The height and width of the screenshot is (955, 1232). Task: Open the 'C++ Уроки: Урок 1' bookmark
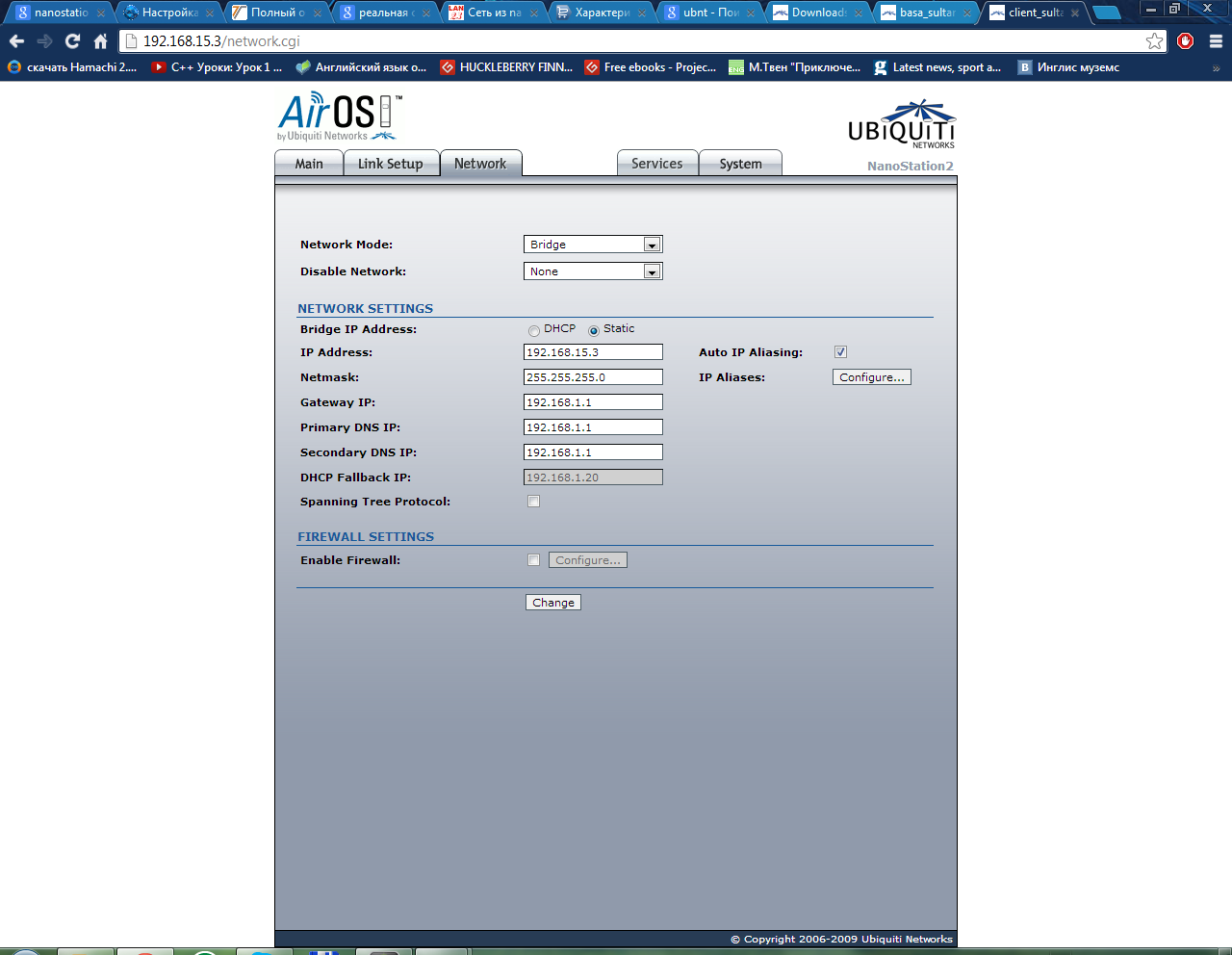point(218,67)
